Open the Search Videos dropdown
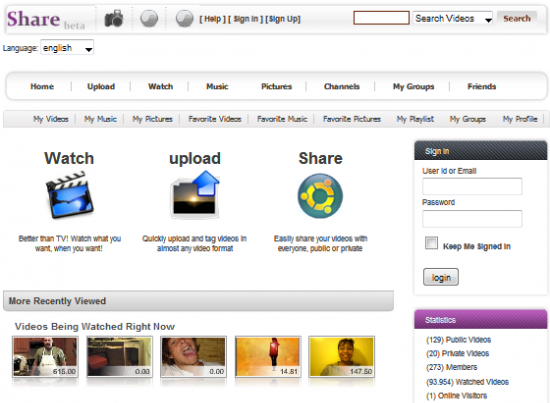Image resolution: width=550 pixels, height=403 pixels. pos(452,19)
